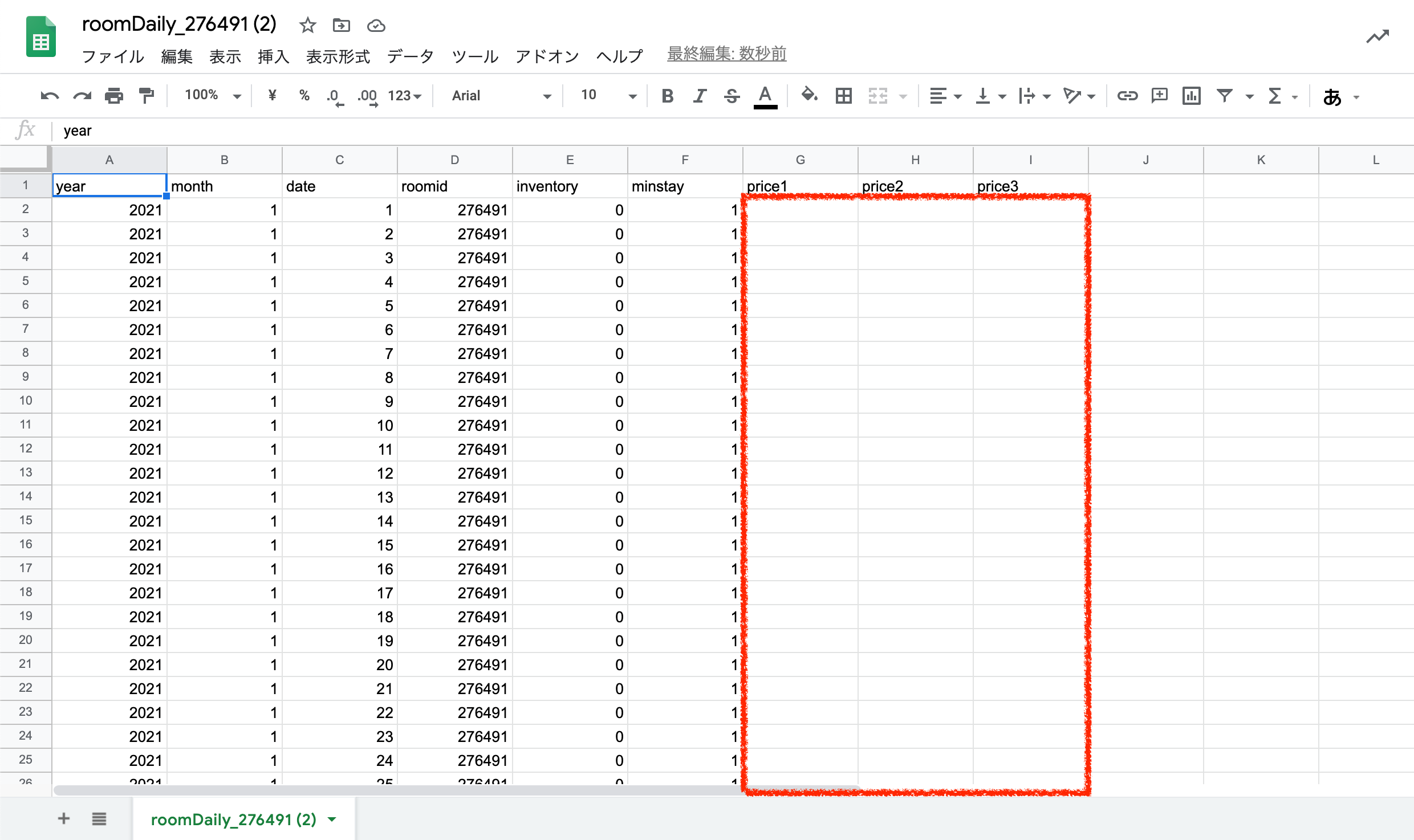Select the paint format roller icon
Viewport: 1414px width, 840px height.
[147, 96]
